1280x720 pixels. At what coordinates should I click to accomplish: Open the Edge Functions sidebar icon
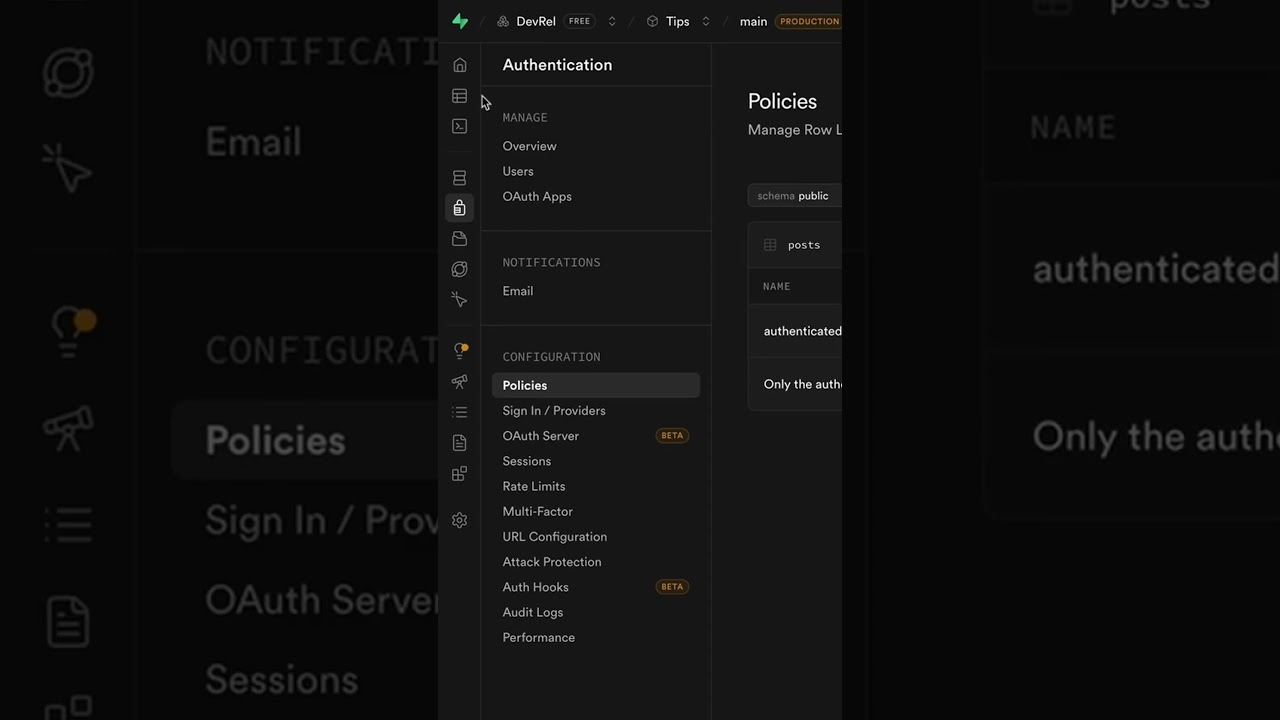tap(460, 269)
